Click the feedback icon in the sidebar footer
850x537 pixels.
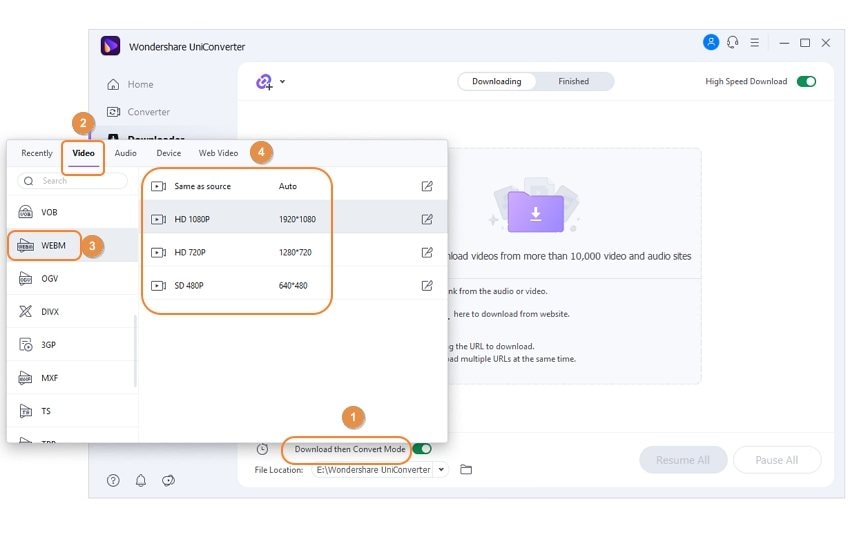[x=168, y=481]
